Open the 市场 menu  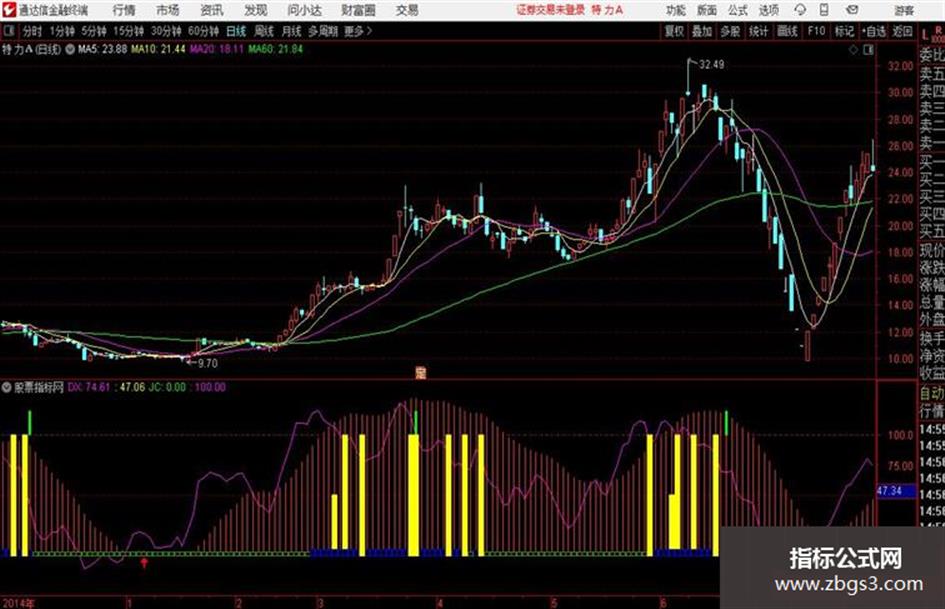coord(168,10)
